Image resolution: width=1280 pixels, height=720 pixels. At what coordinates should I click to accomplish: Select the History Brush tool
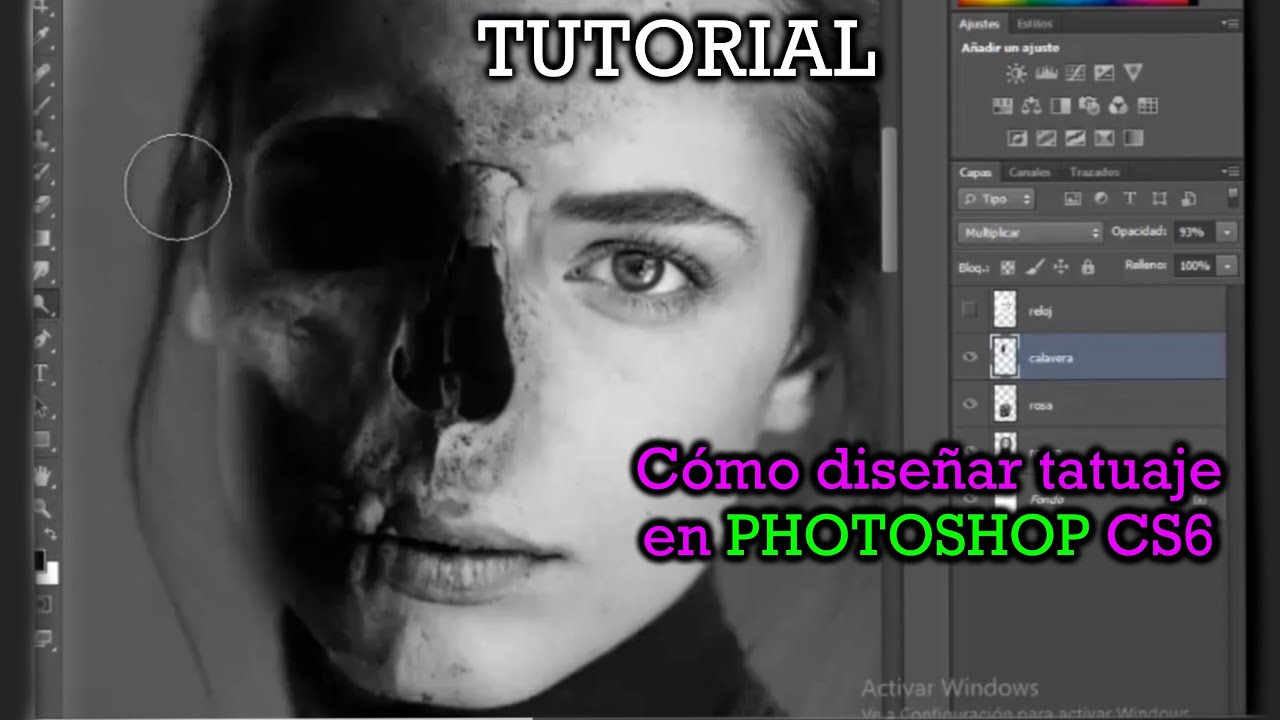[x=44, y=170]
